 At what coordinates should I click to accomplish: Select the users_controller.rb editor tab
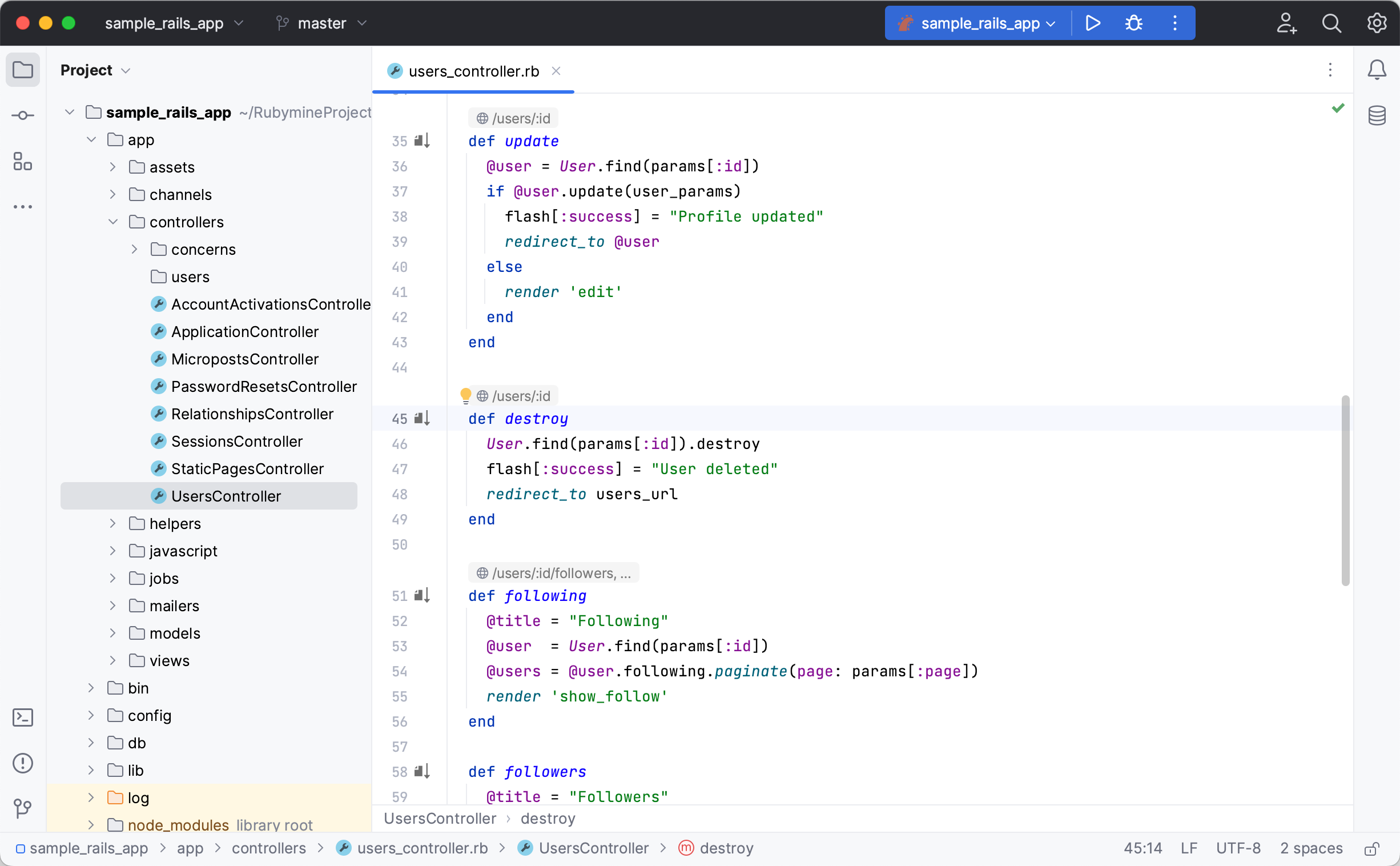[x=473, y=71]
